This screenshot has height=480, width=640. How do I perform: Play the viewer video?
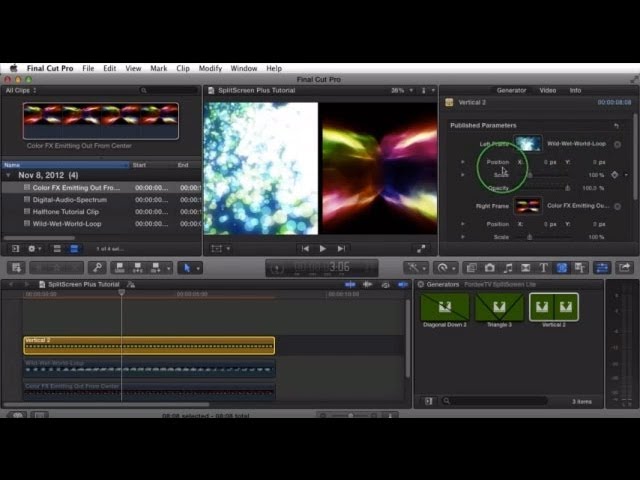point(322,249)
